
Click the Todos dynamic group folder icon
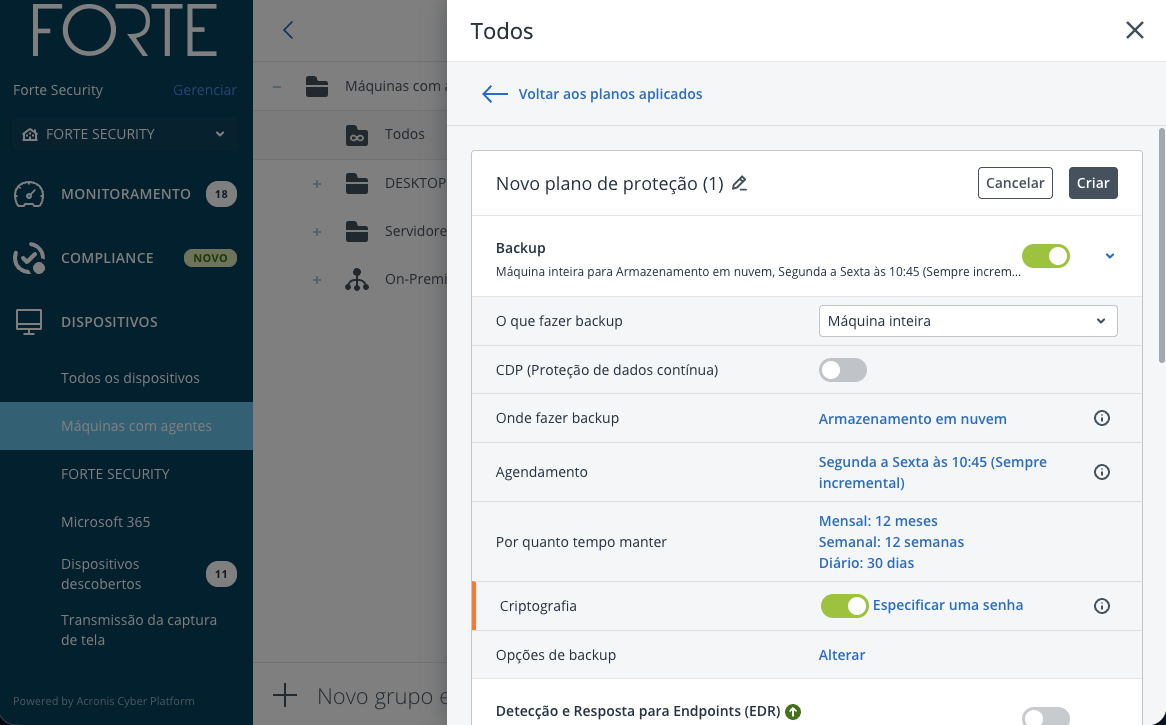(x=357, y=135)
